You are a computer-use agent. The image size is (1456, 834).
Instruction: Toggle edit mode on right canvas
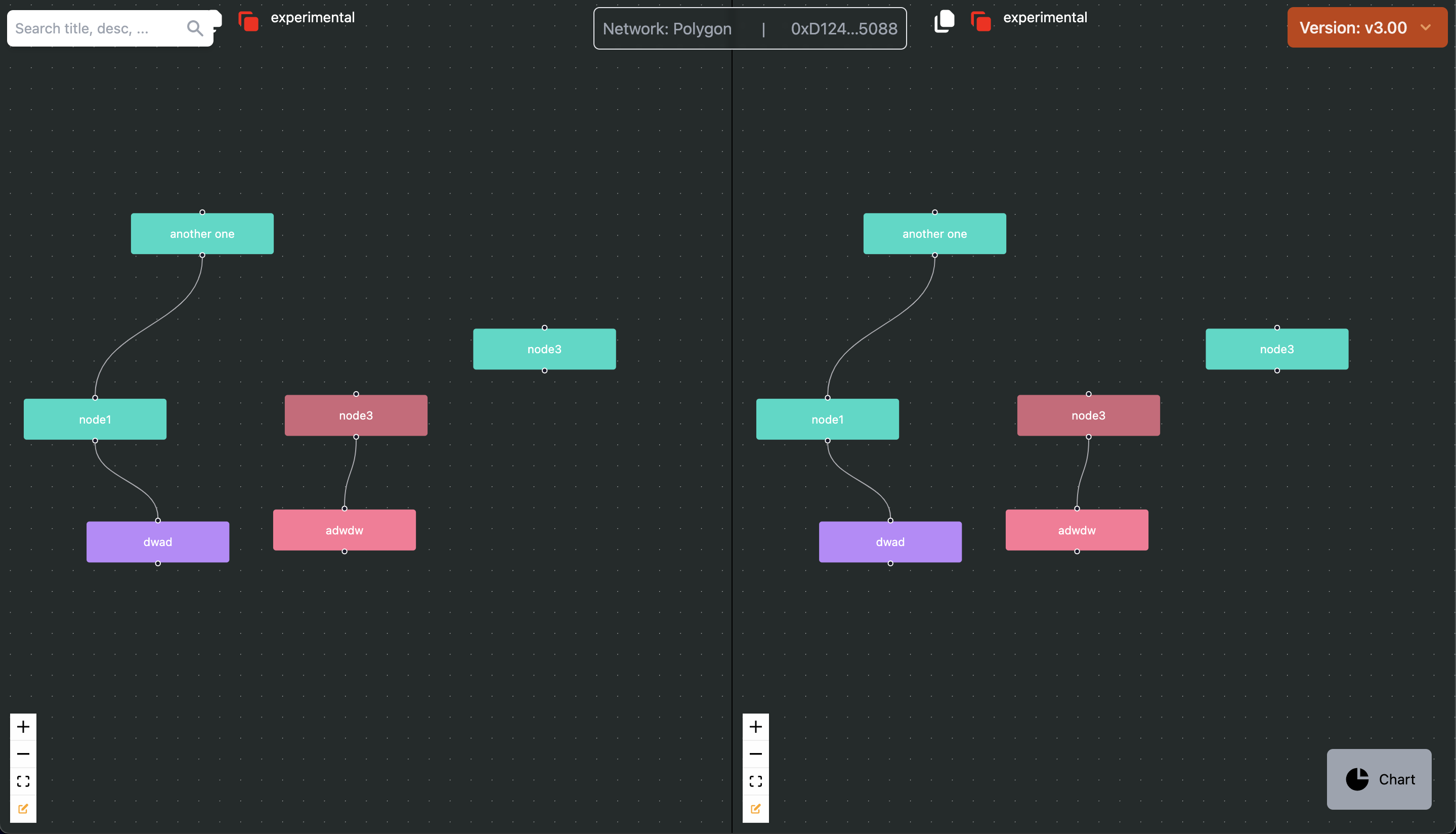(x=755, y=809)
